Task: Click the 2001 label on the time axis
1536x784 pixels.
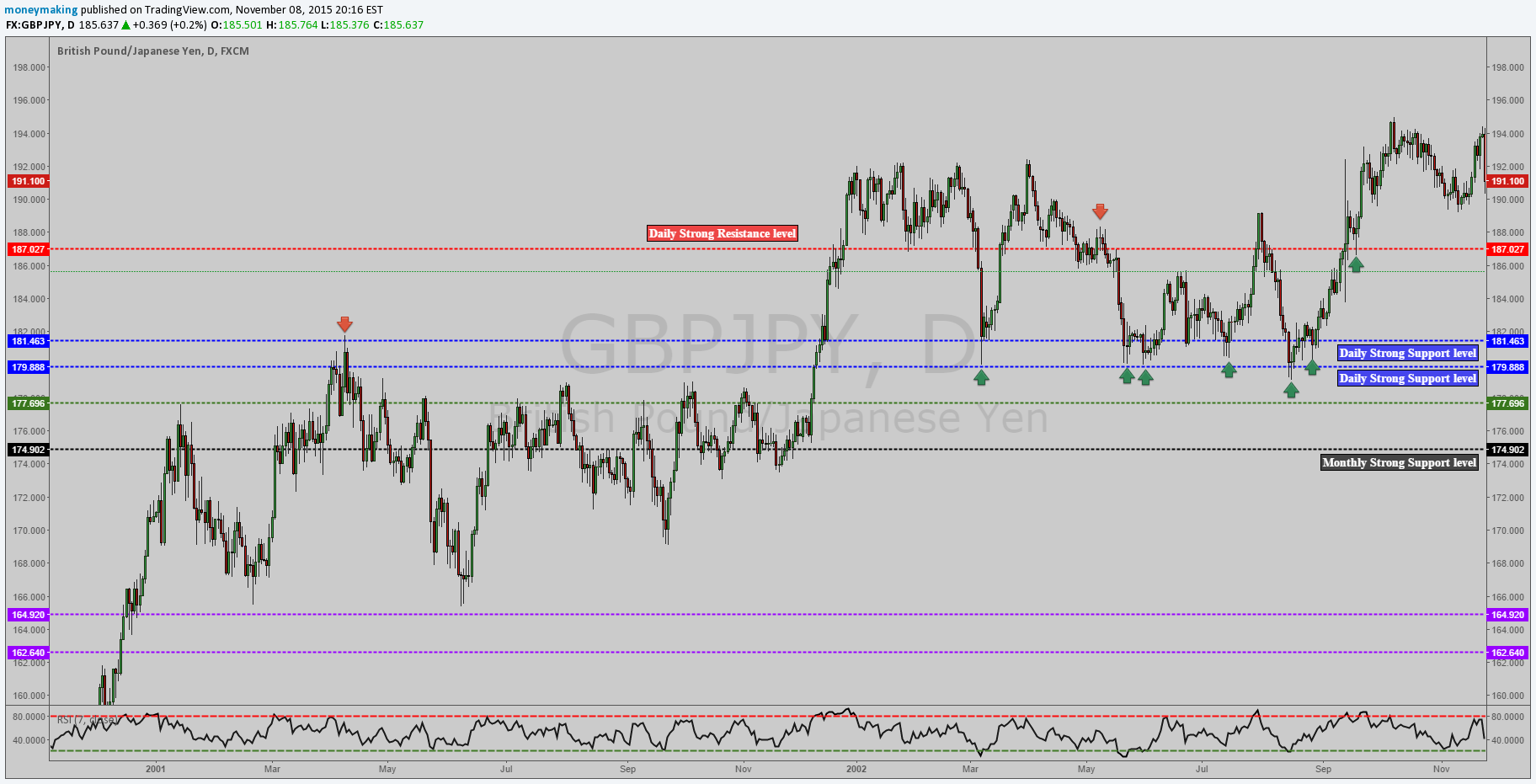Action: (155, 769)
